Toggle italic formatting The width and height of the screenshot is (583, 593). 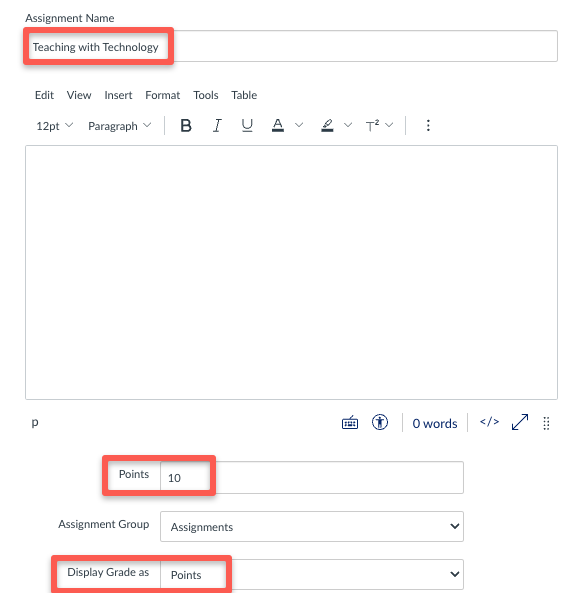217,126
